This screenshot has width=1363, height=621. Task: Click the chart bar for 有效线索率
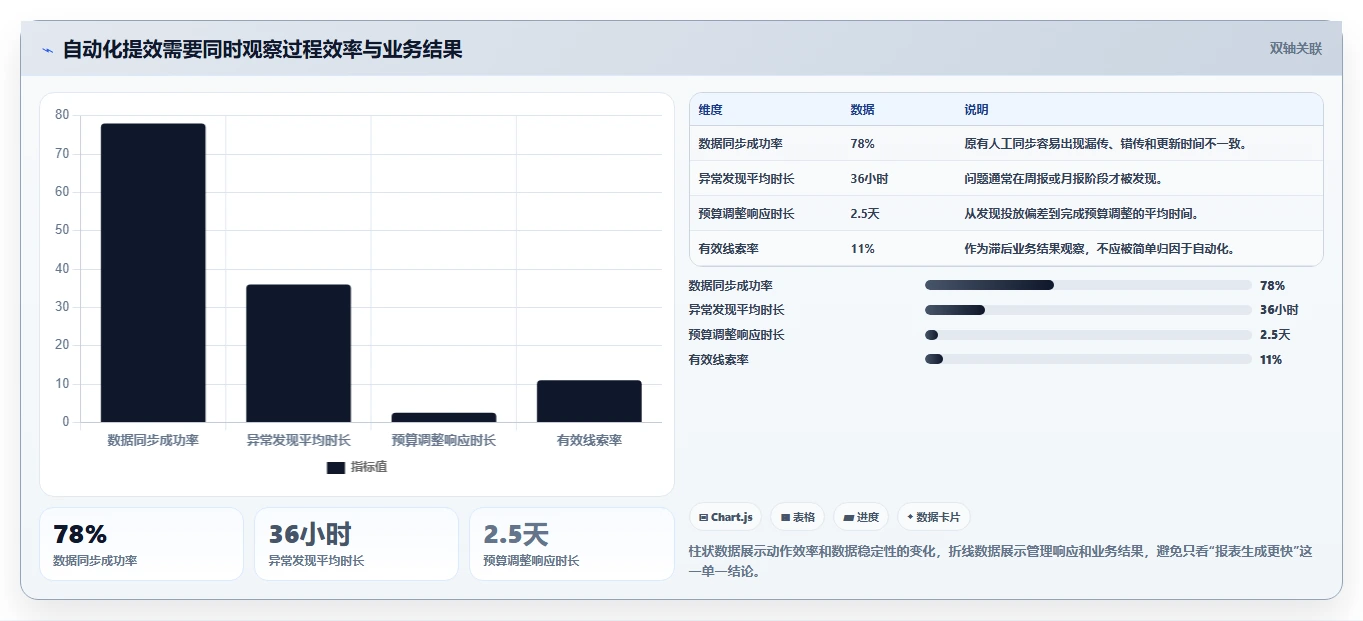coord(589,401)
